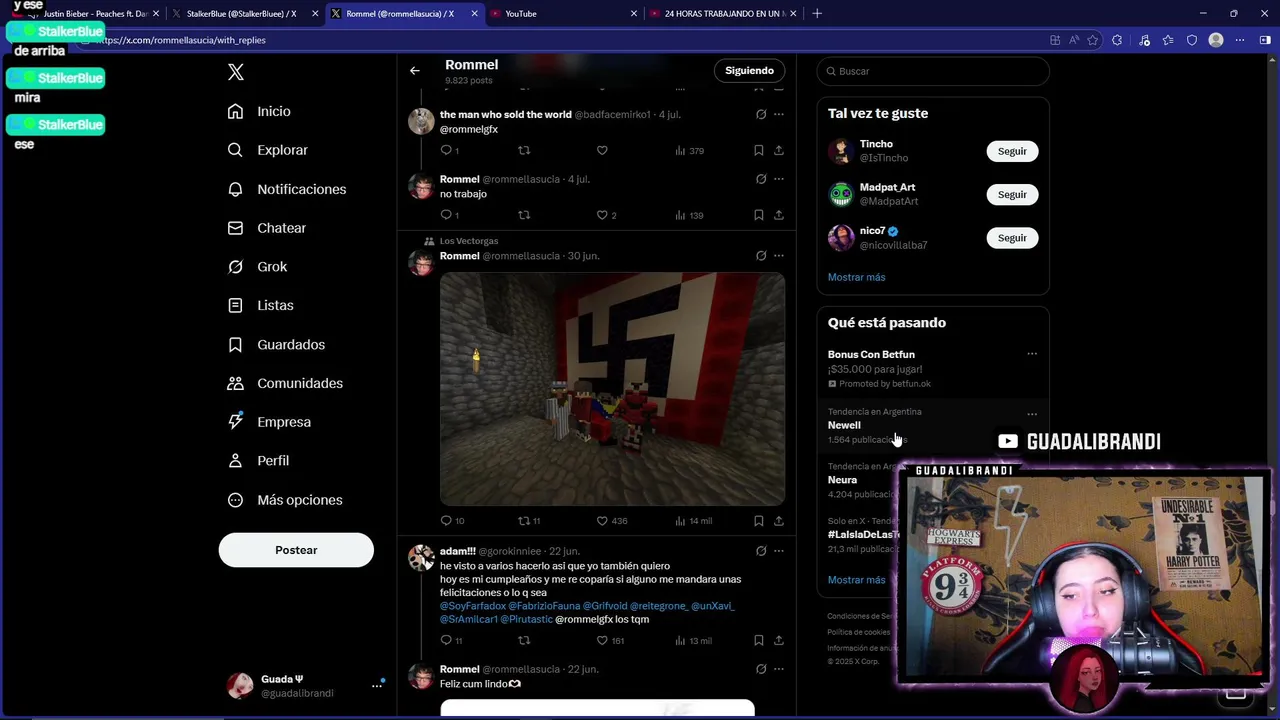This screenshot has width=1280, height=720.
Task: Bookmark Rommel's 30 jun. image post
Action: coord(759,521)
